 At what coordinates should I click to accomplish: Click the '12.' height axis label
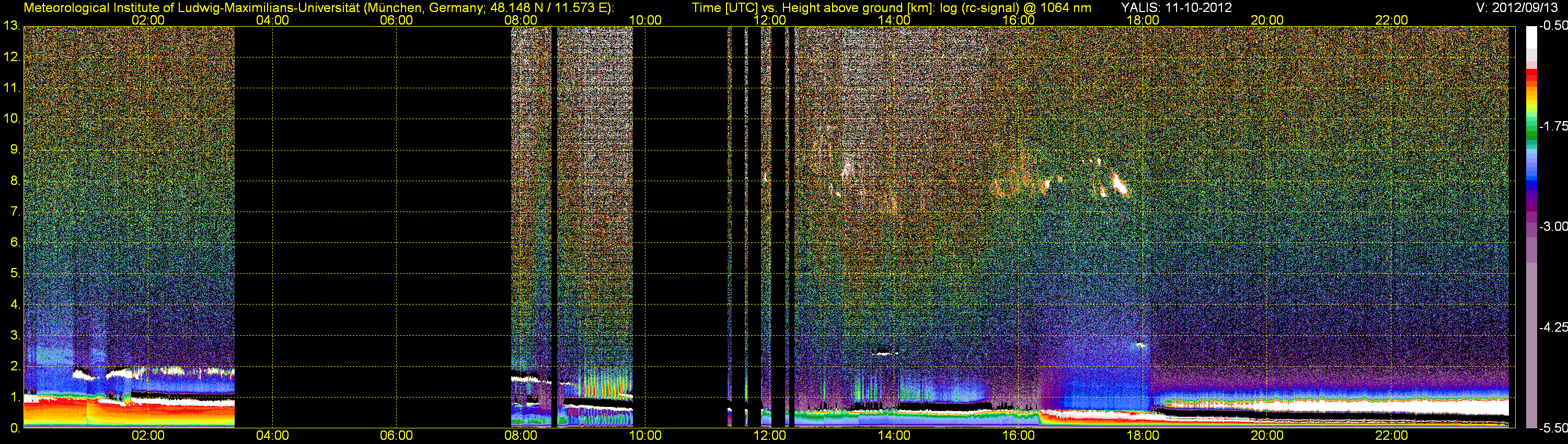click(12, 57)
